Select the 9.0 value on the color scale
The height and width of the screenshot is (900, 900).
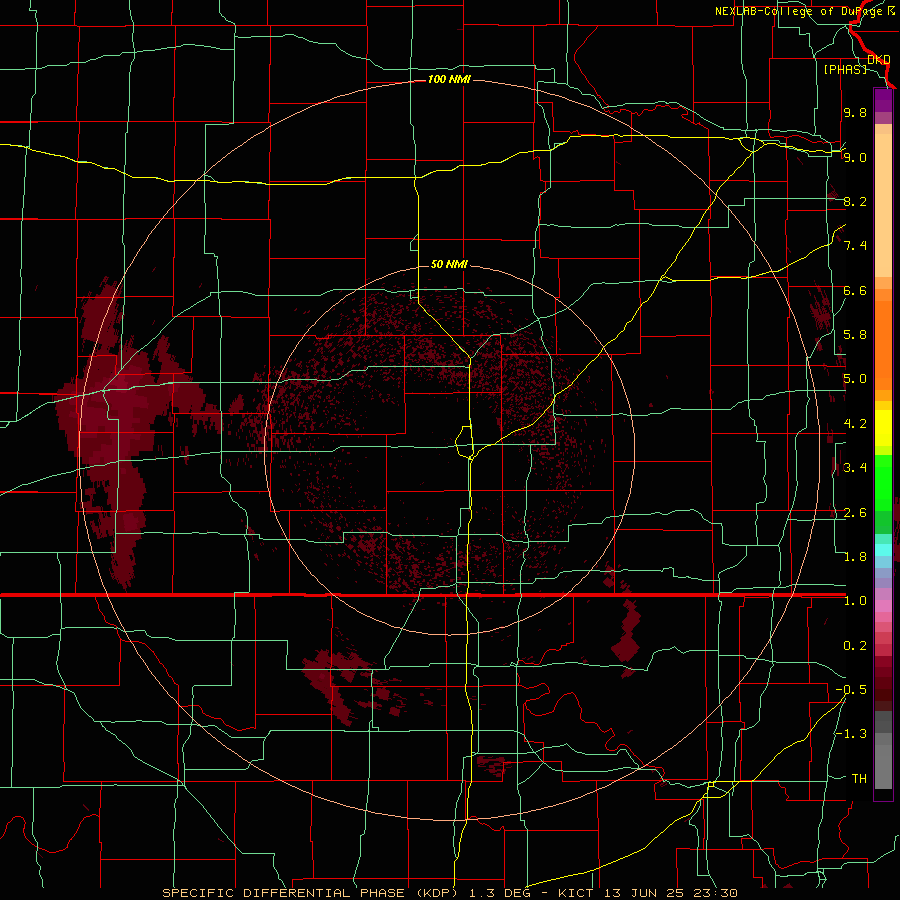pyautogui.click(x=855, y=157)
